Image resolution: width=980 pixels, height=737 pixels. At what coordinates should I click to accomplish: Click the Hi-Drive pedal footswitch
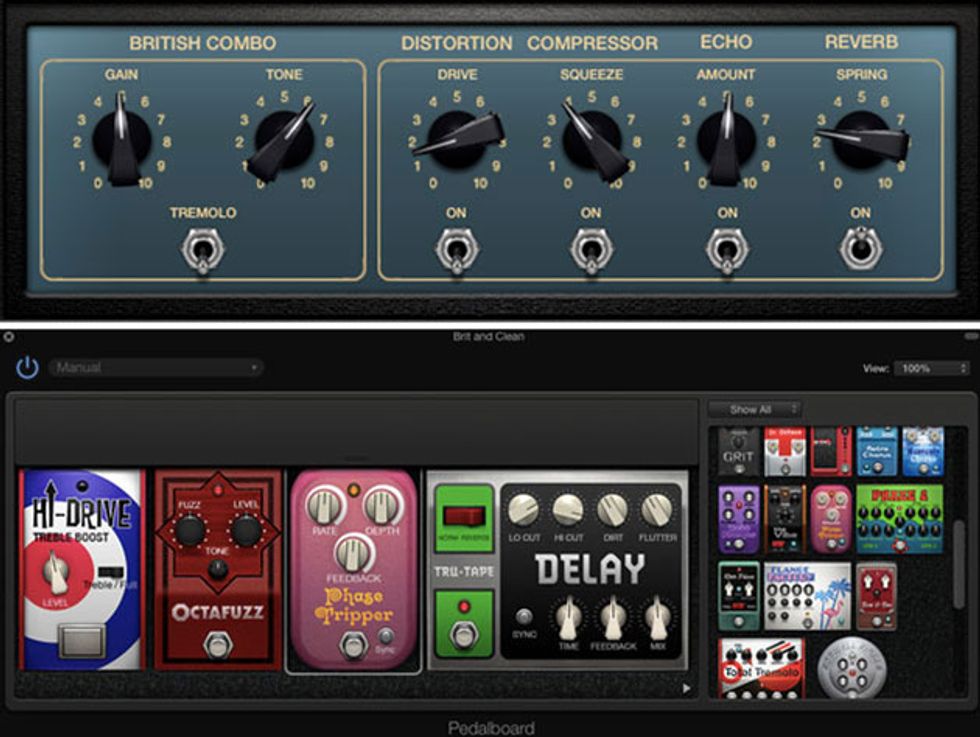tap(82, 641)
